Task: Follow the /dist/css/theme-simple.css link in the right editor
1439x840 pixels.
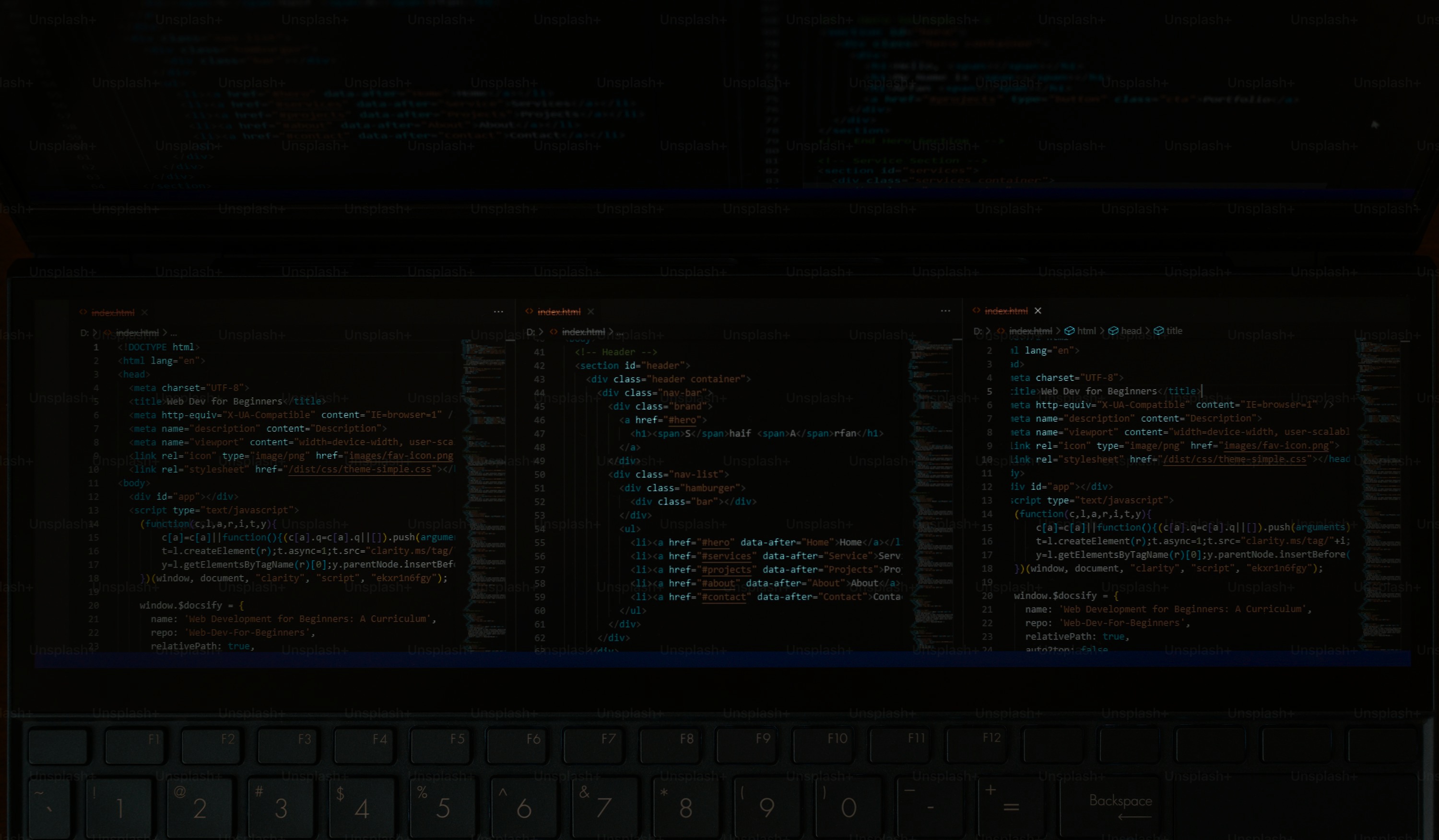Action: click(1234, 459)
